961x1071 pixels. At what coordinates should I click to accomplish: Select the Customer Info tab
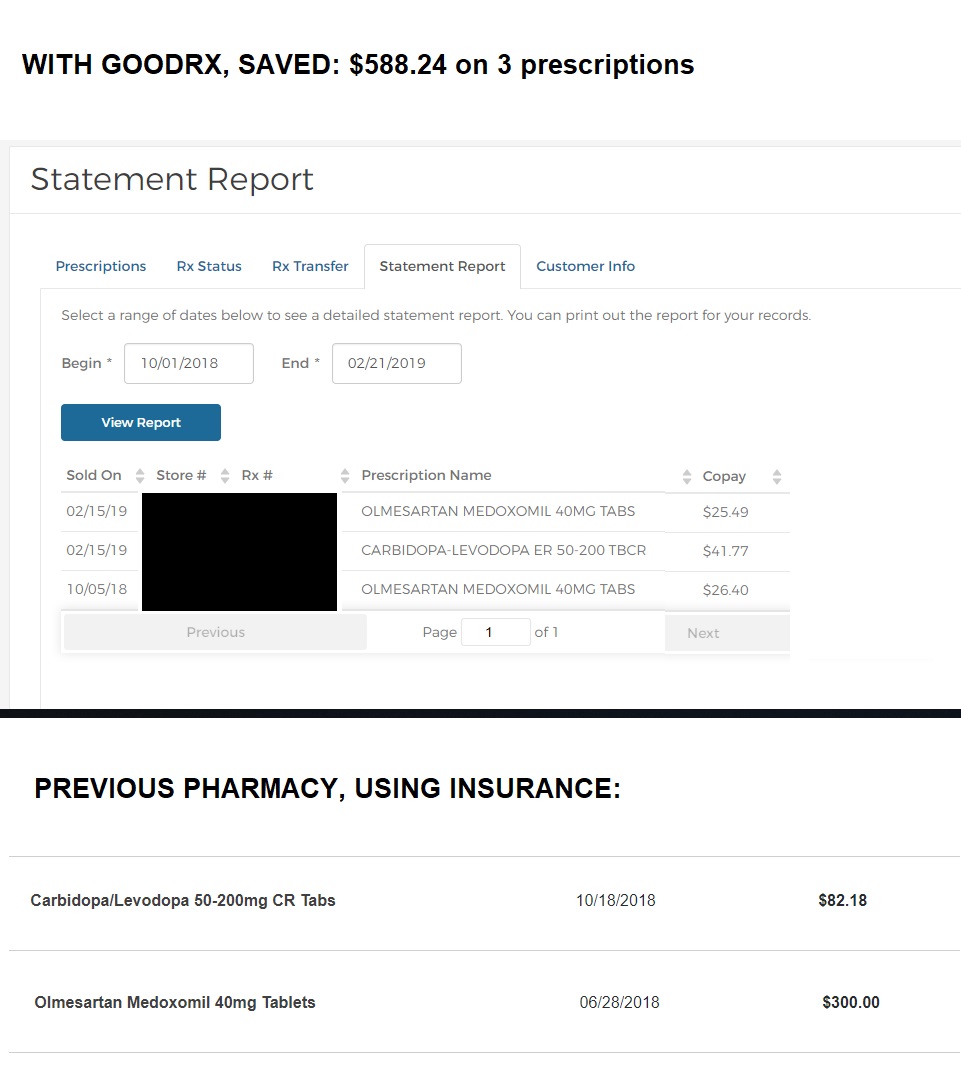click(585, 266)
